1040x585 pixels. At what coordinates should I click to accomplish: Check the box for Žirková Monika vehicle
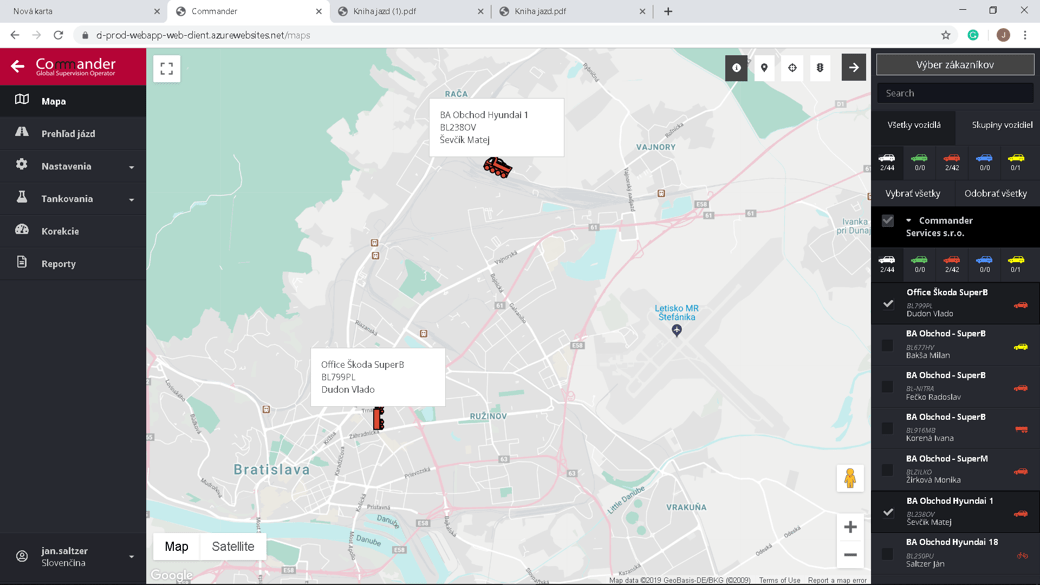pyautogui.click(x=887, y=470)
